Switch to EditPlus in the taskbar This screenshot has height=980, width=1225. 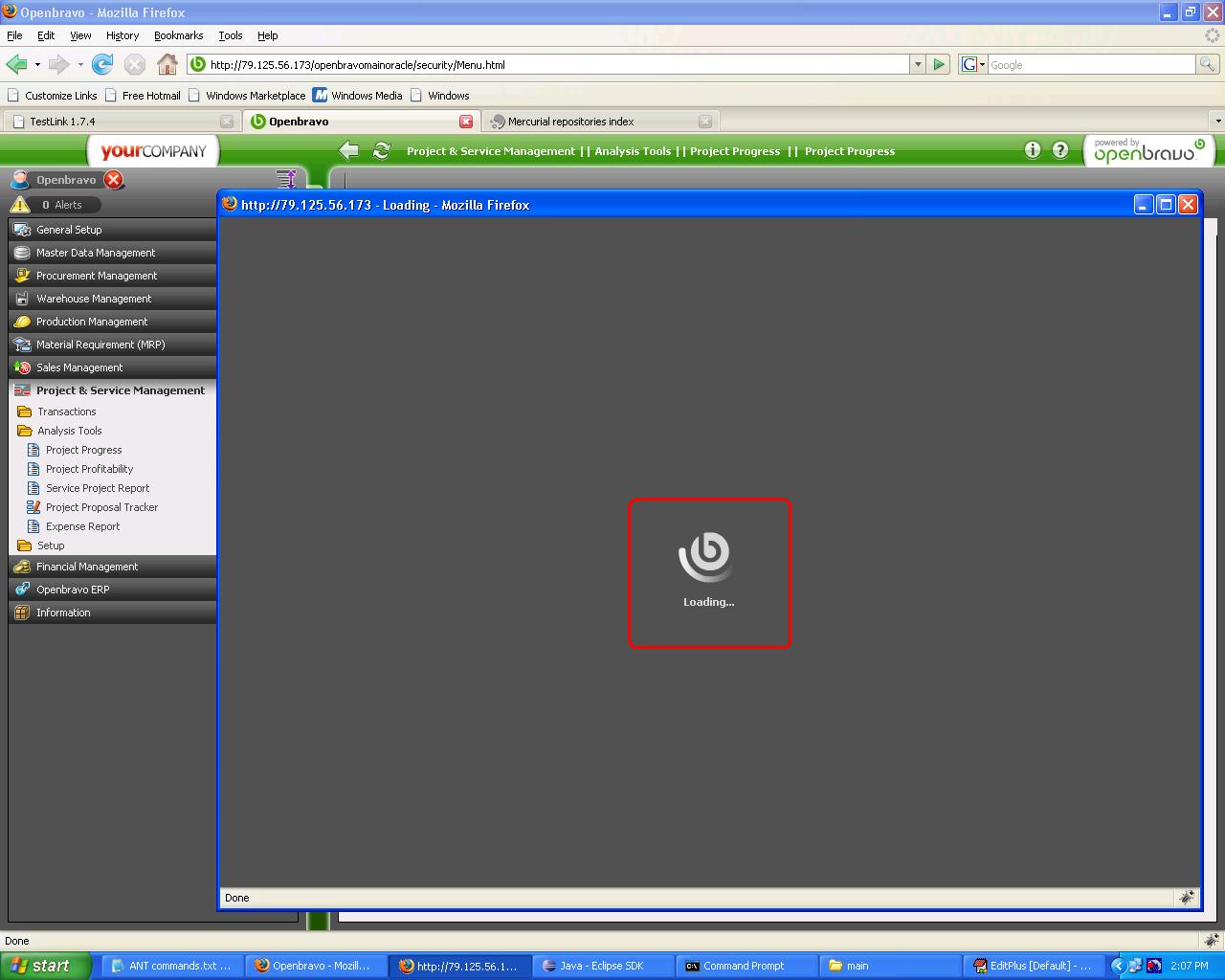(x=1034, y=966)
